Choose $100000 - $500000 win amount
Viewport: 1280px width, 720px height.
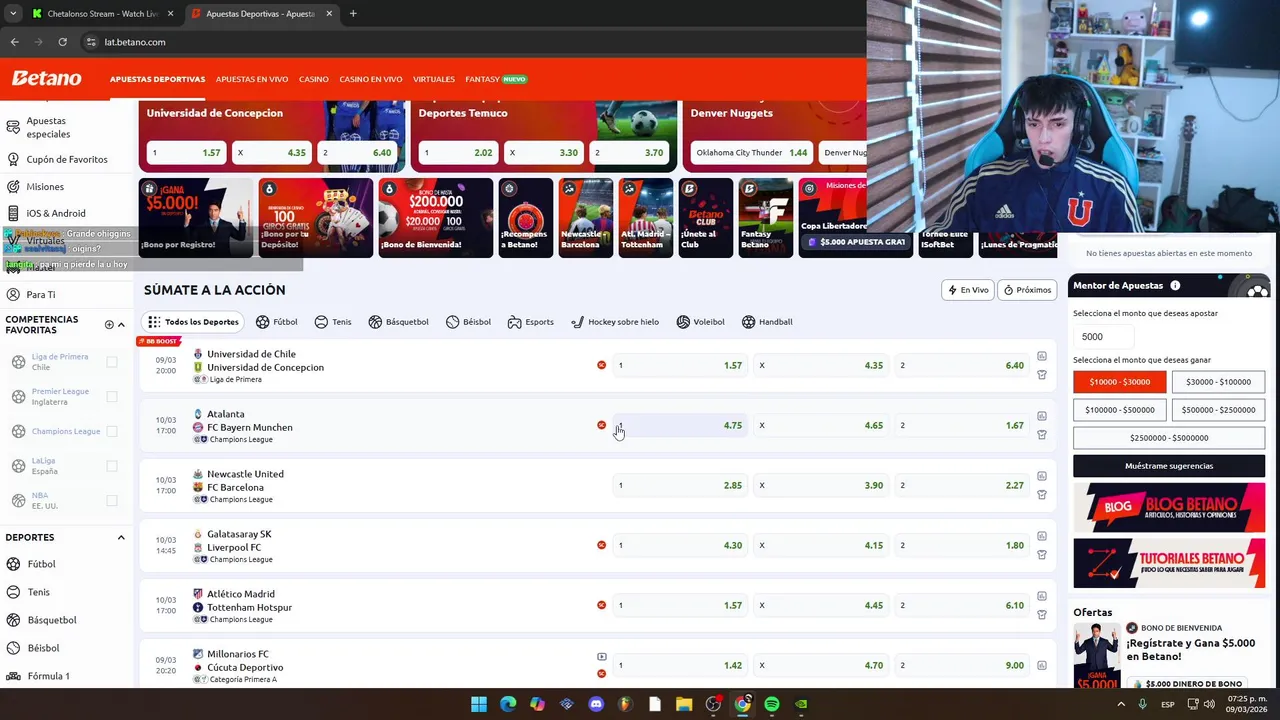(x=1119, y=410)
